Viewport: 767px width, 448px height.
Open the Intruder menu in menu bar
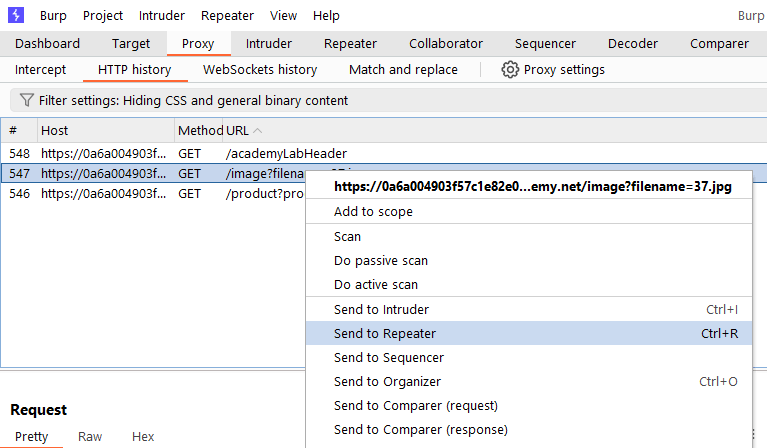click(x=161, y=16)
